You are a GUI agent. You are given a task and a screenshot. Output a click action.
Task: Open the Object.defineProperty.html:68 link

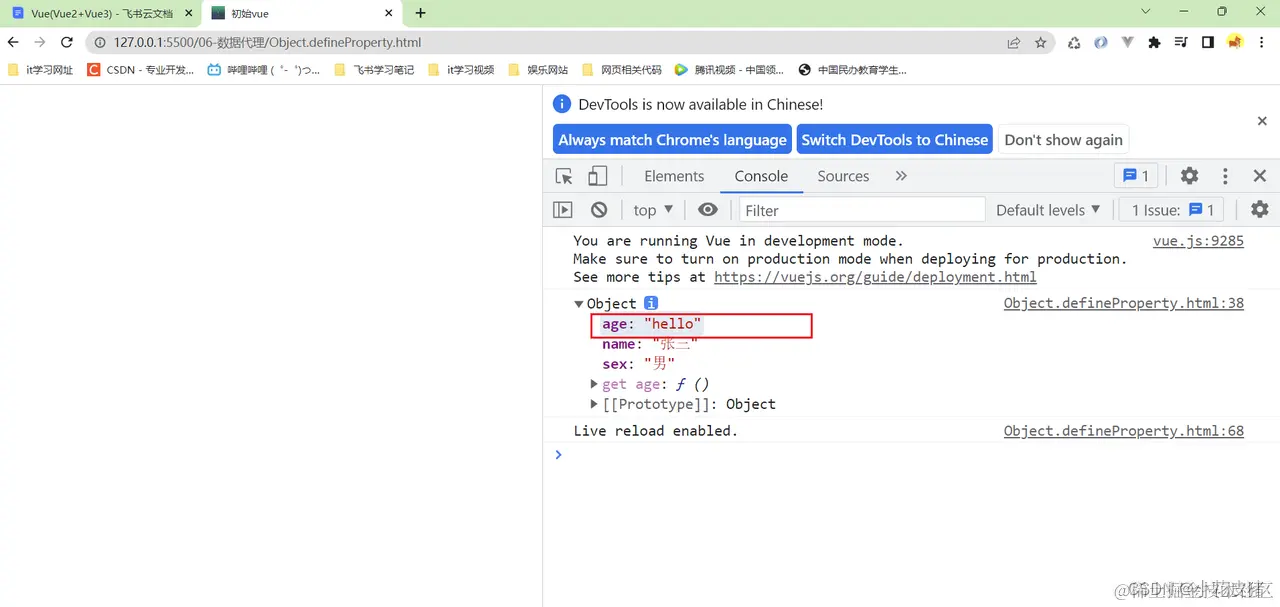[1124, 431]
